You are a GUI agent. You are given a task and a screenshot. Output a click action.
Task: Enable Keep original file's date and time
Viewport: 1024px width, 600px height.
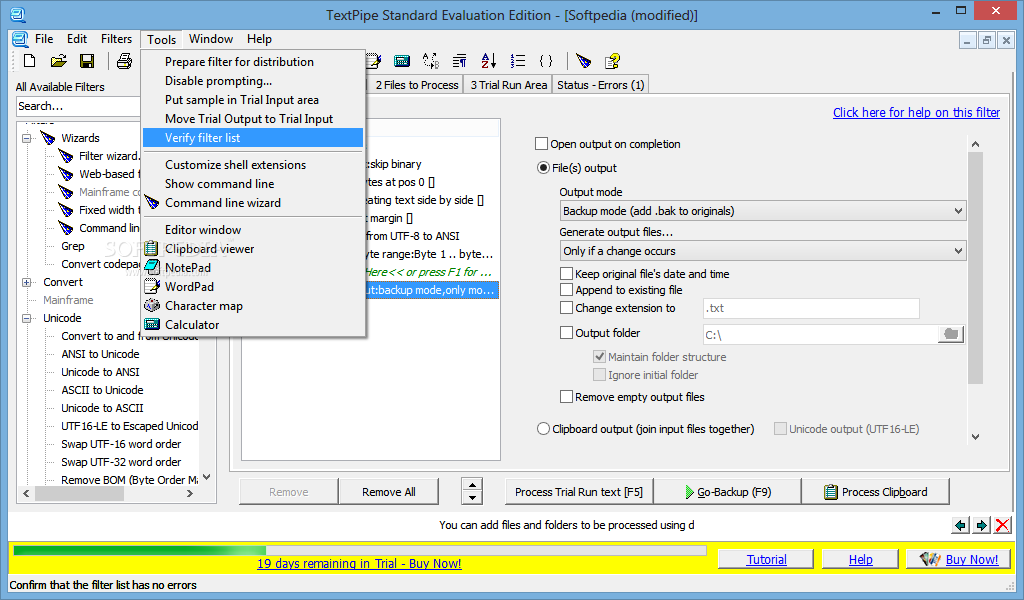[x=566, y=274]
